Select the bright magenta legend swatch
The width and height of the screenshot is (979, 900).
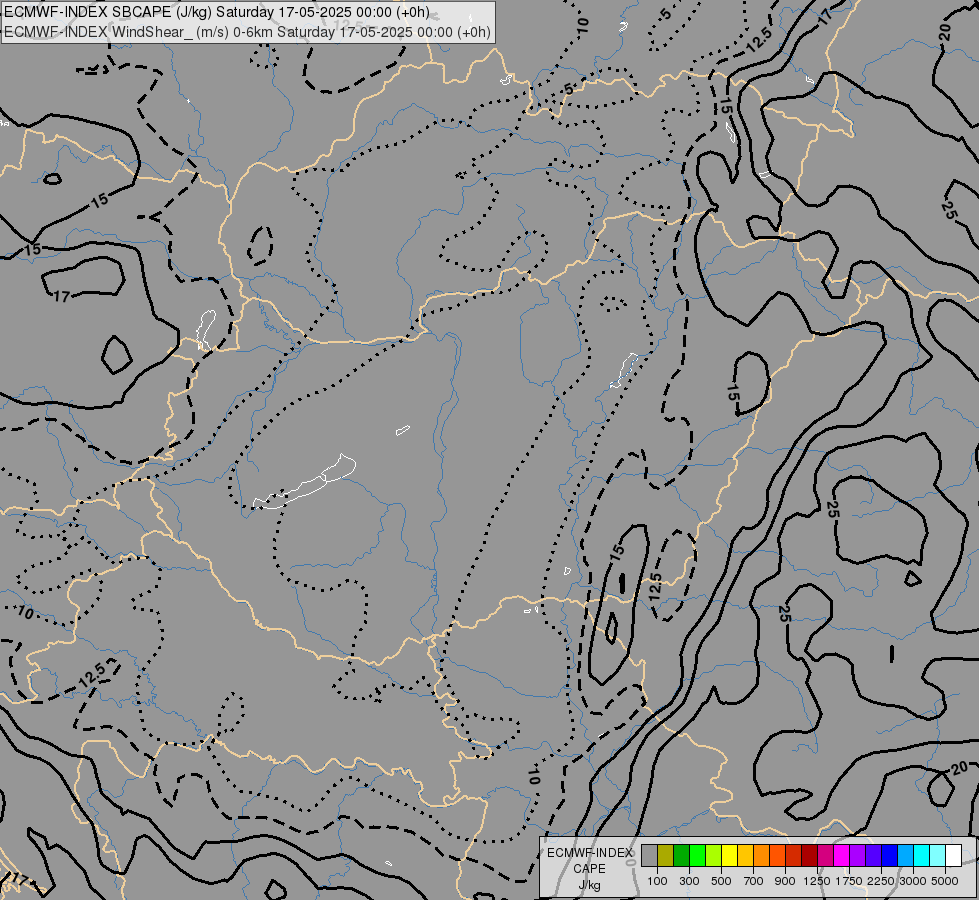(x=842, y=856)
